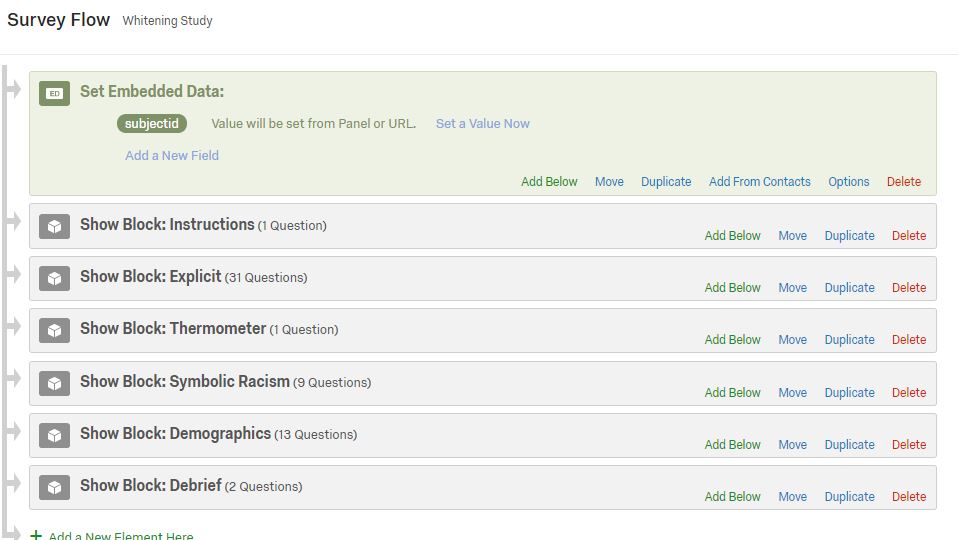This screenshot has width=958, height=540.
Task: Move the Debrief block
Action: tap(792, 496)
